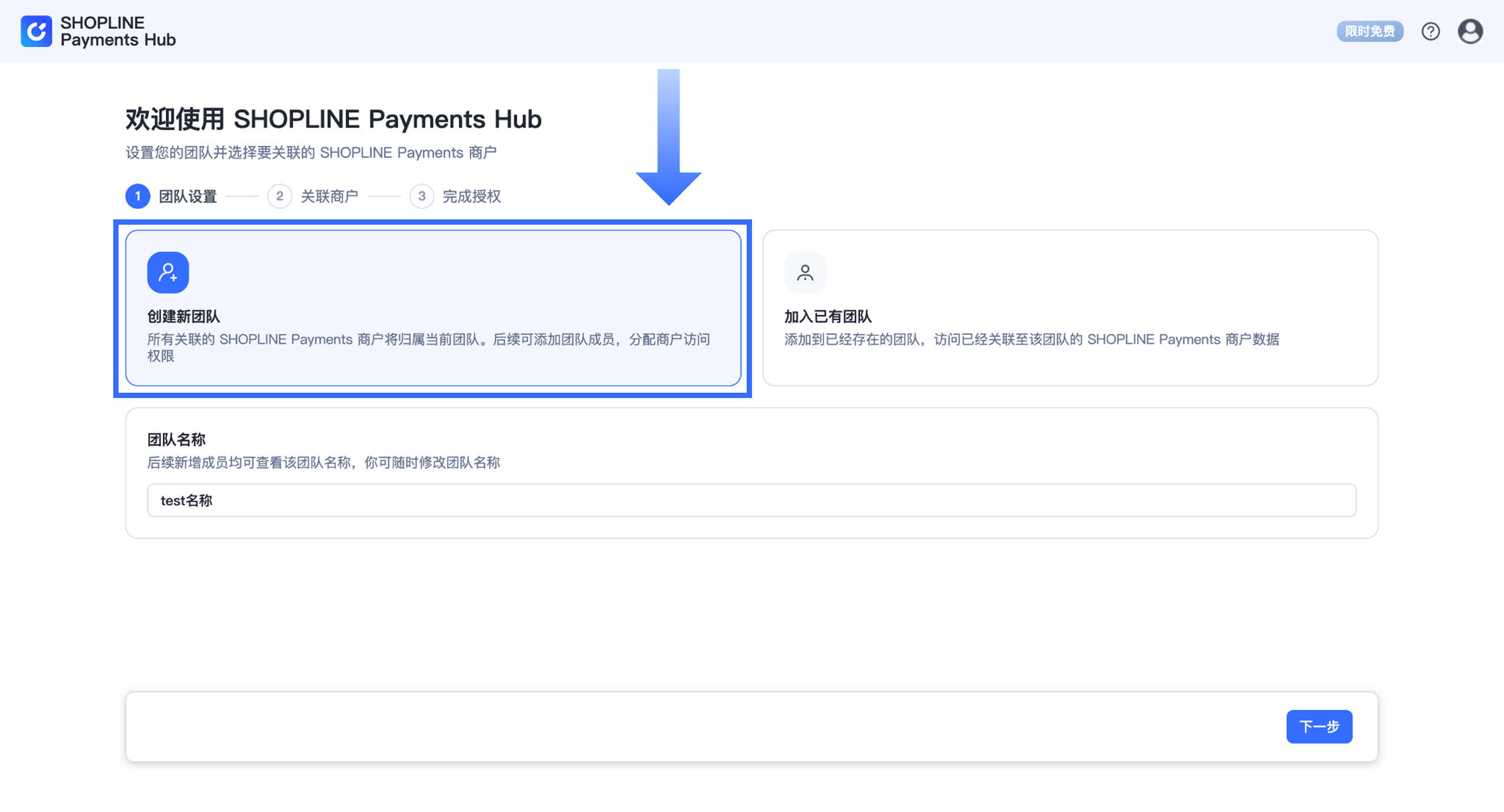Go to step 1 团队设置

pyautogui.click(x=172, y=196)
